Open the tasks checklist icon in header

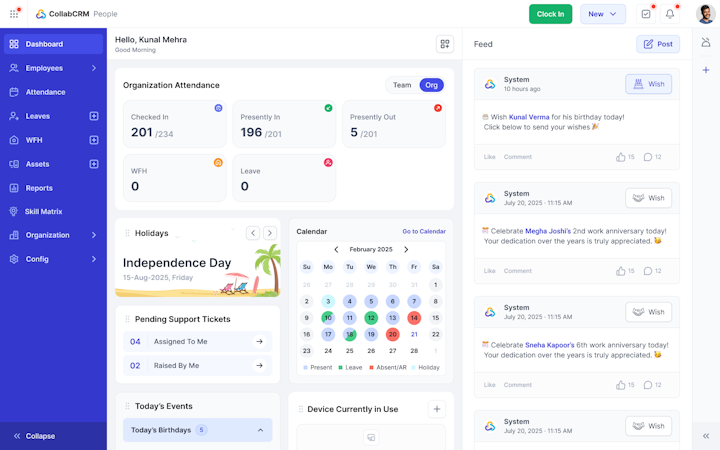pyautogui.click(x=646, y=14)
